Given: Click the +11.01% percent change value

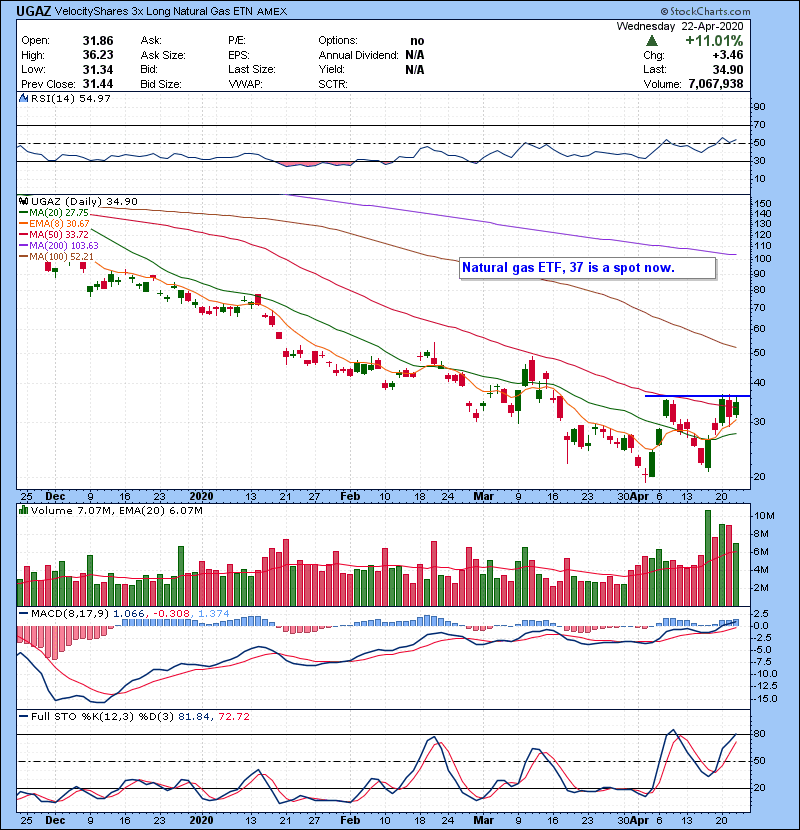Looking at the screenshot, I should (714, 41).
